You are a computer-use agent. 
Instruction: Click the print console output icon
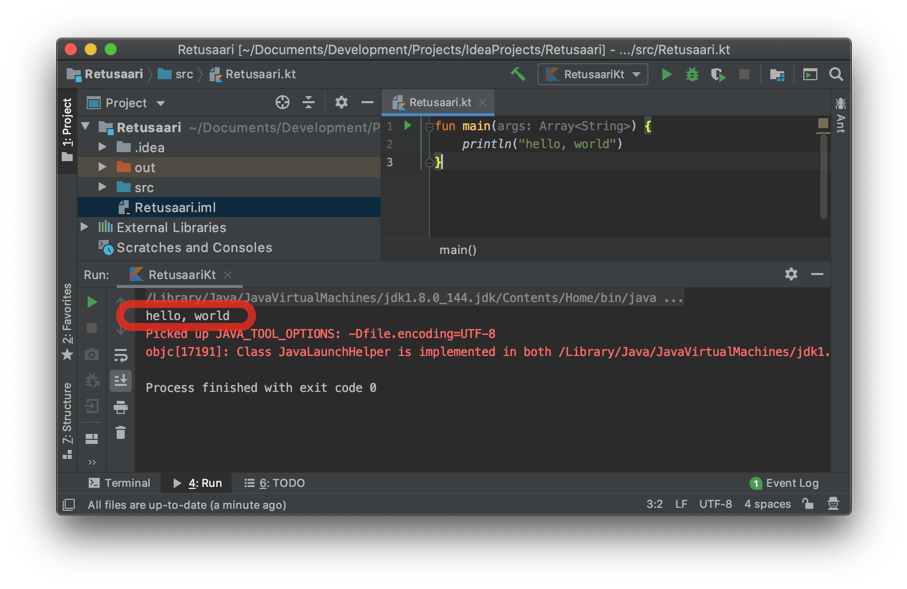point(120,407)
